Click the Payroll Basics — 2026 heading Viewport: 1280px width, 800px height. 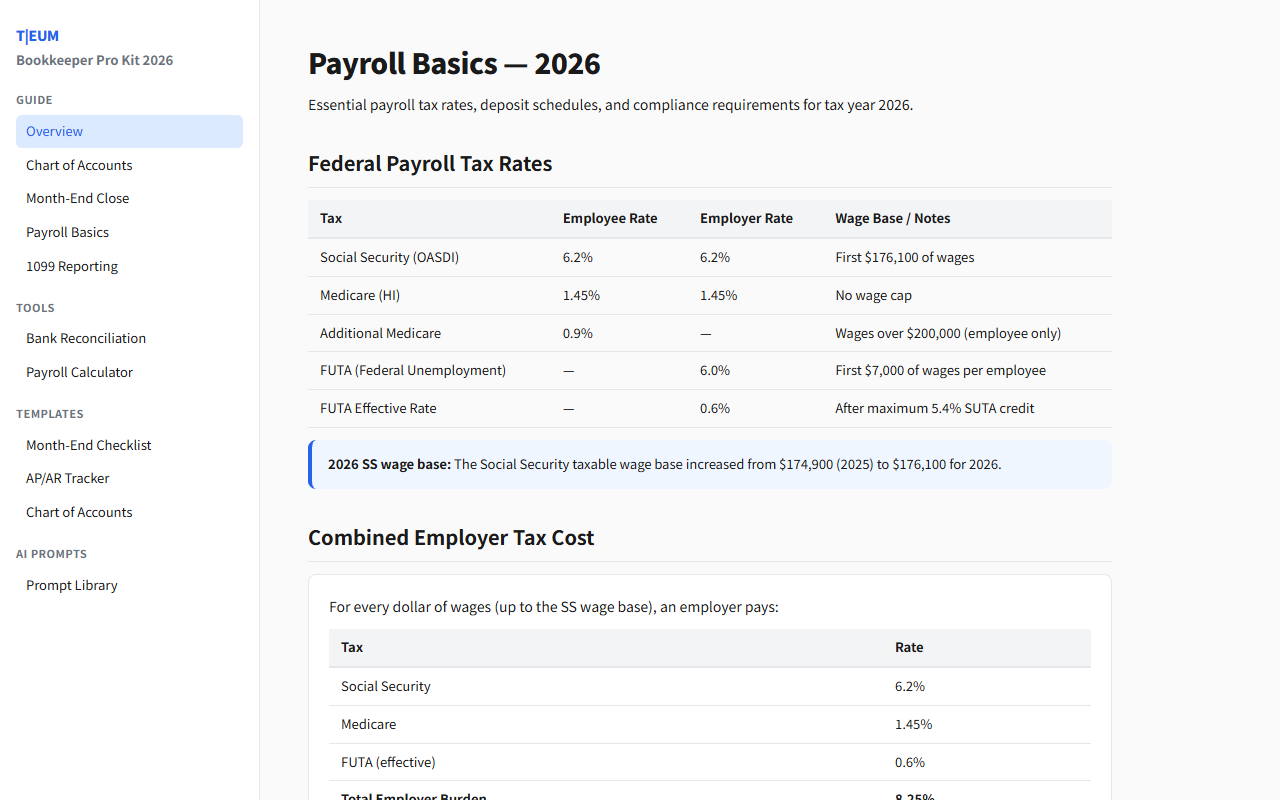pos(454,63)
